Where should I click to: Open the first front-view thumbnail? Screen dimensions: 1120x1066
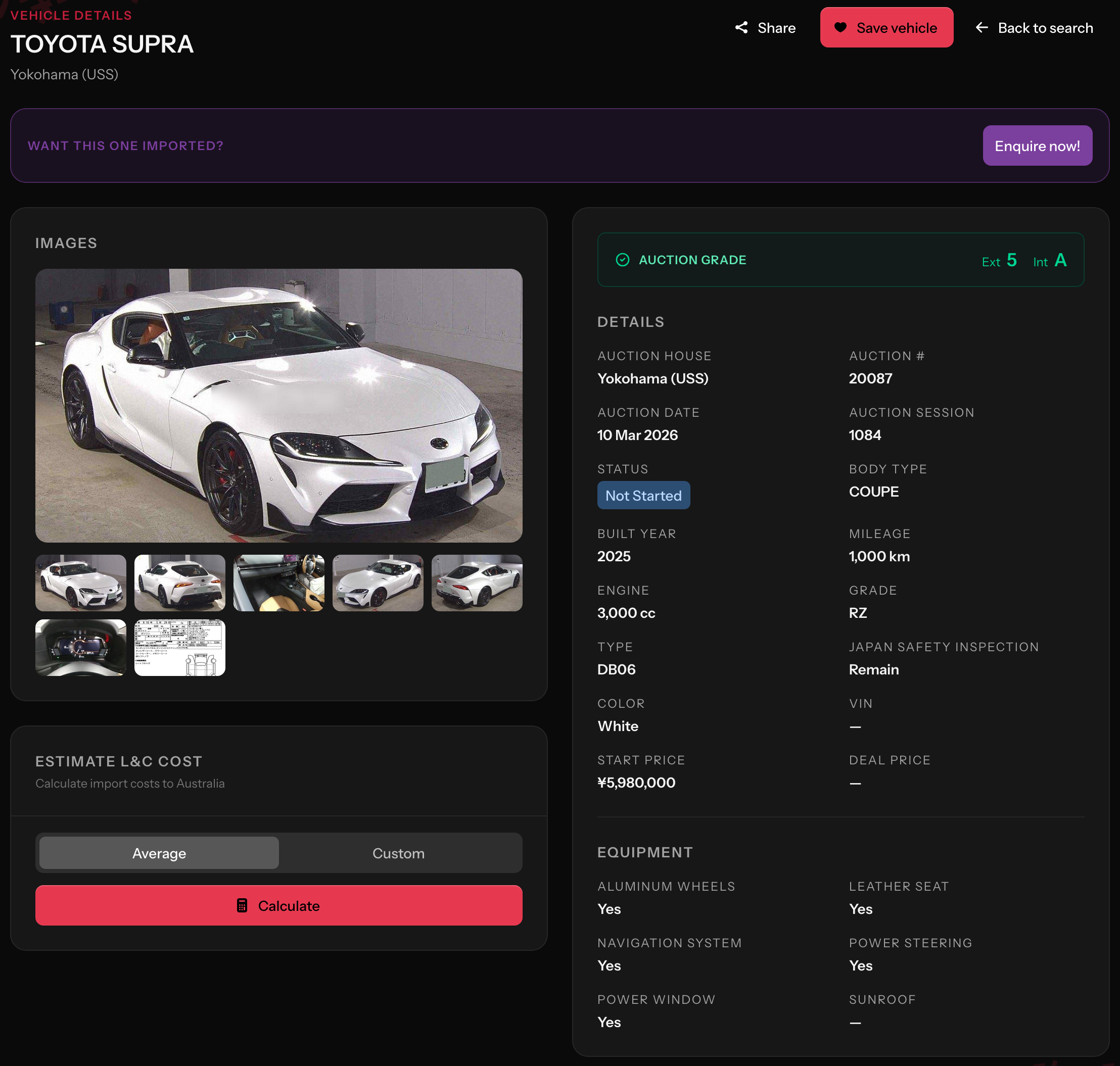click(81, 583)
